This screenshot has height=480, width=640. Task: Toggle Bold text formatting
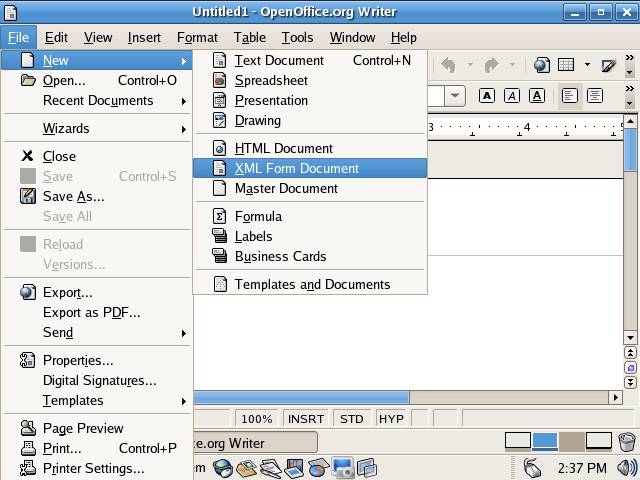(487, 96)
